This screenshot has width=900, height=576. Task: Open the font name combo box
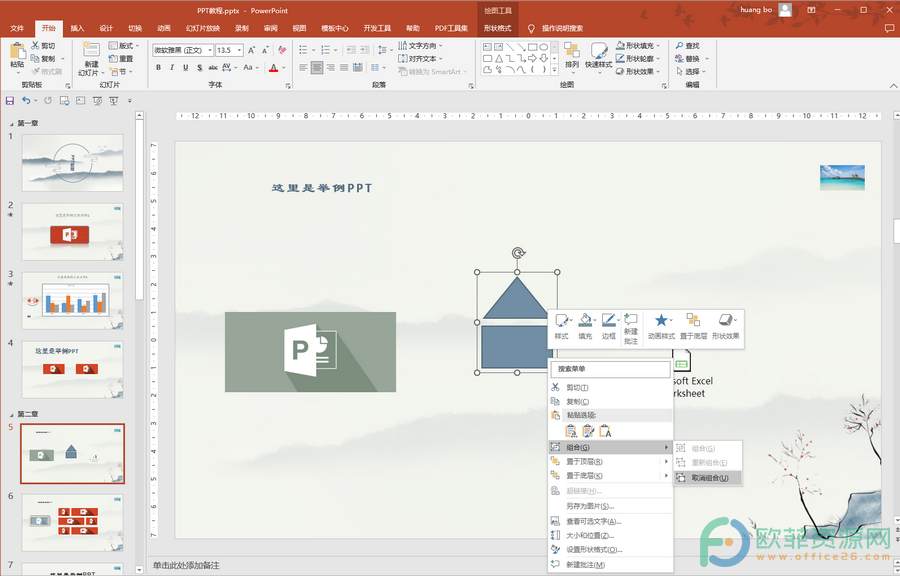(x=183, y=50)
